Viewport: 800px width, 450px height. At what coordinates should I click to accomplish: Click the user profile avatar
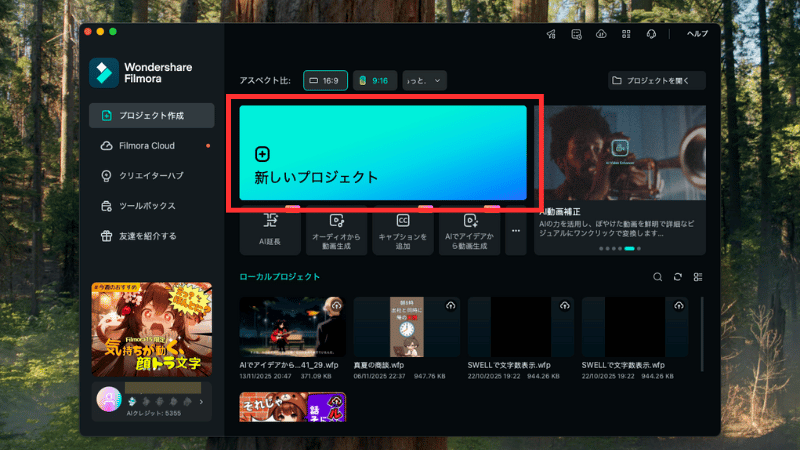tap(109, 399)
